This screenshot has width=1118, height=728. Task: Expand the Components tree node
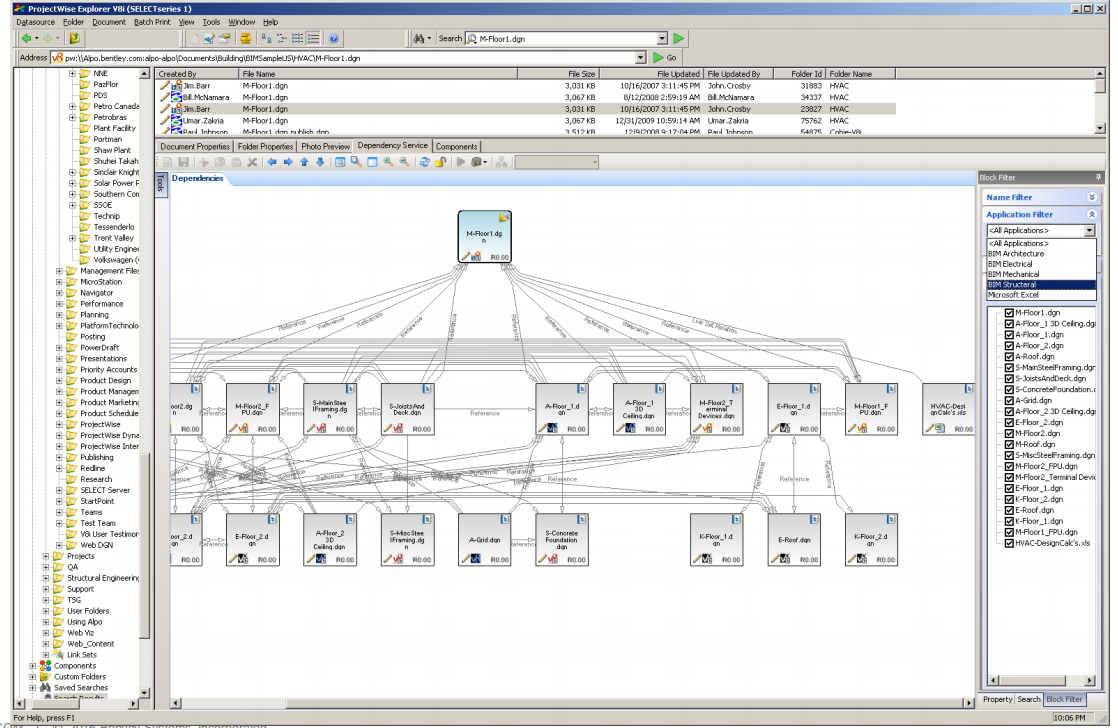click(x=33, y=666)
